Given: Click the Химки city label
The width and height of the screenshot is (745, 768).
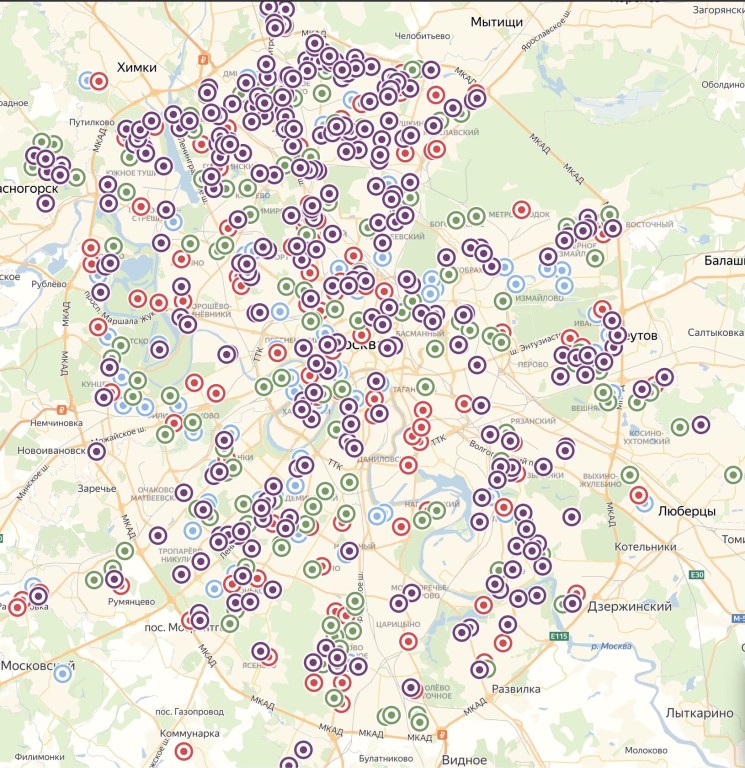Looking at the screenshot, I should tap(137, 68).
